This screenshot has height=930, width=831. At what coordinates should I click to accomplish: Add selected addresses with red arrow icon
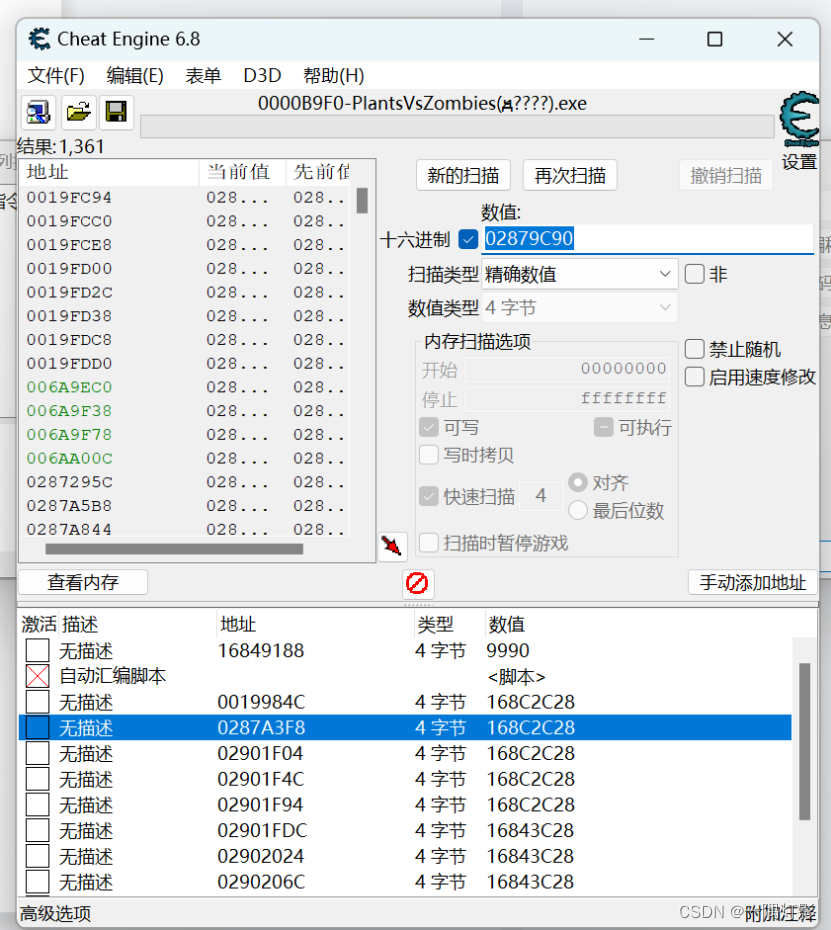[x=392, y=546]
